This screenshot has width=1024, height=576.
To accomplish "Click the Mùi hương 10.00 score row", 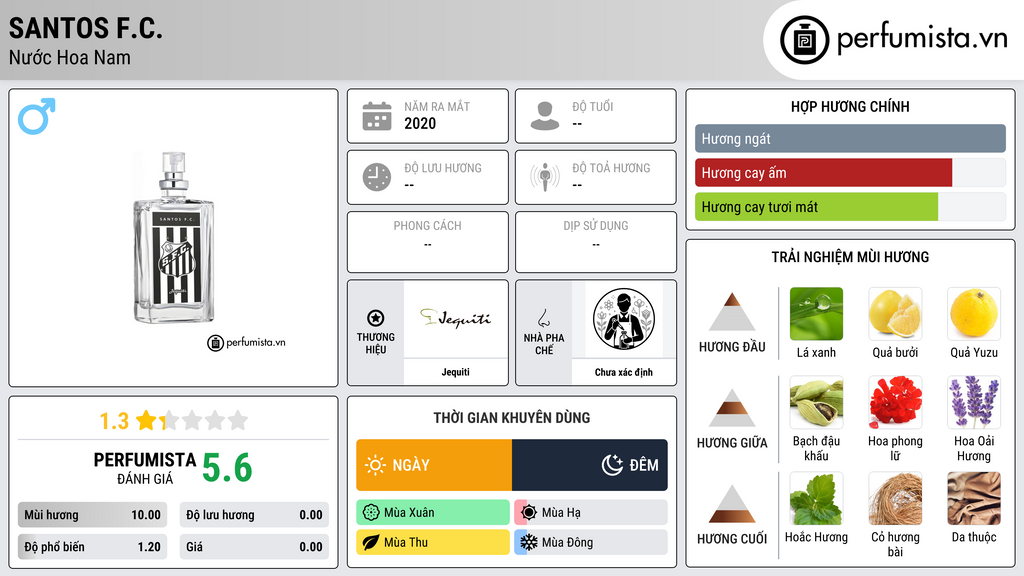I will 92,515.
